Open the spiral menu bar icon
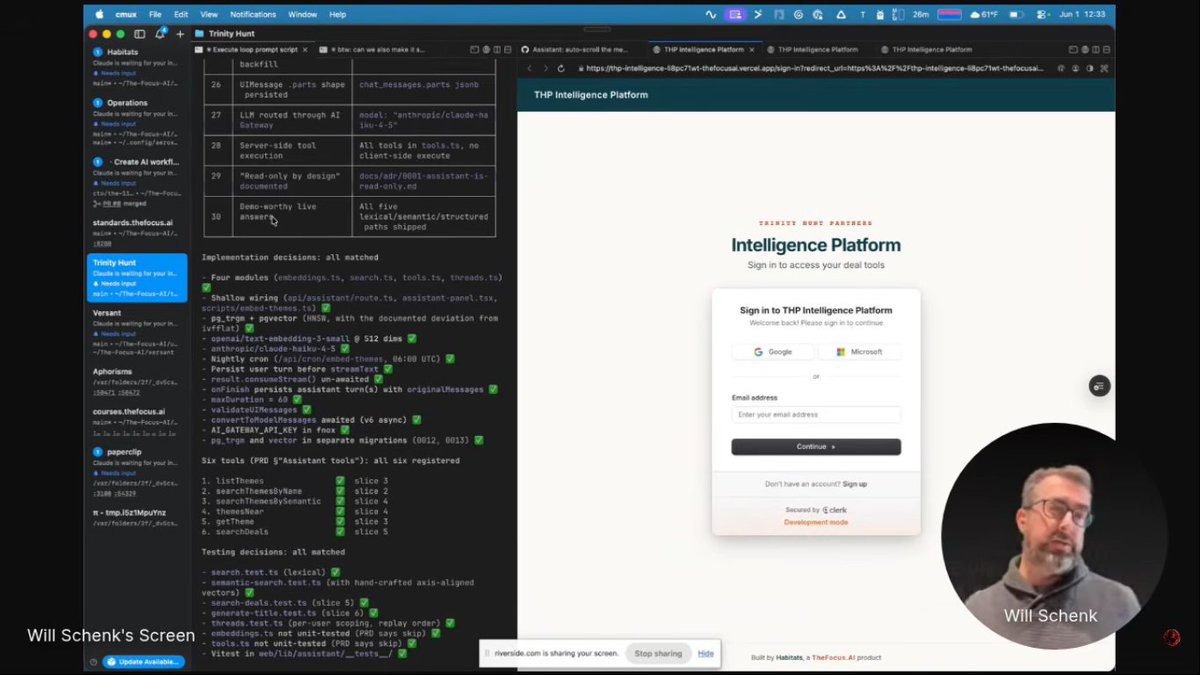Screen dimensions: 1200x675 [x=798, y=14]
